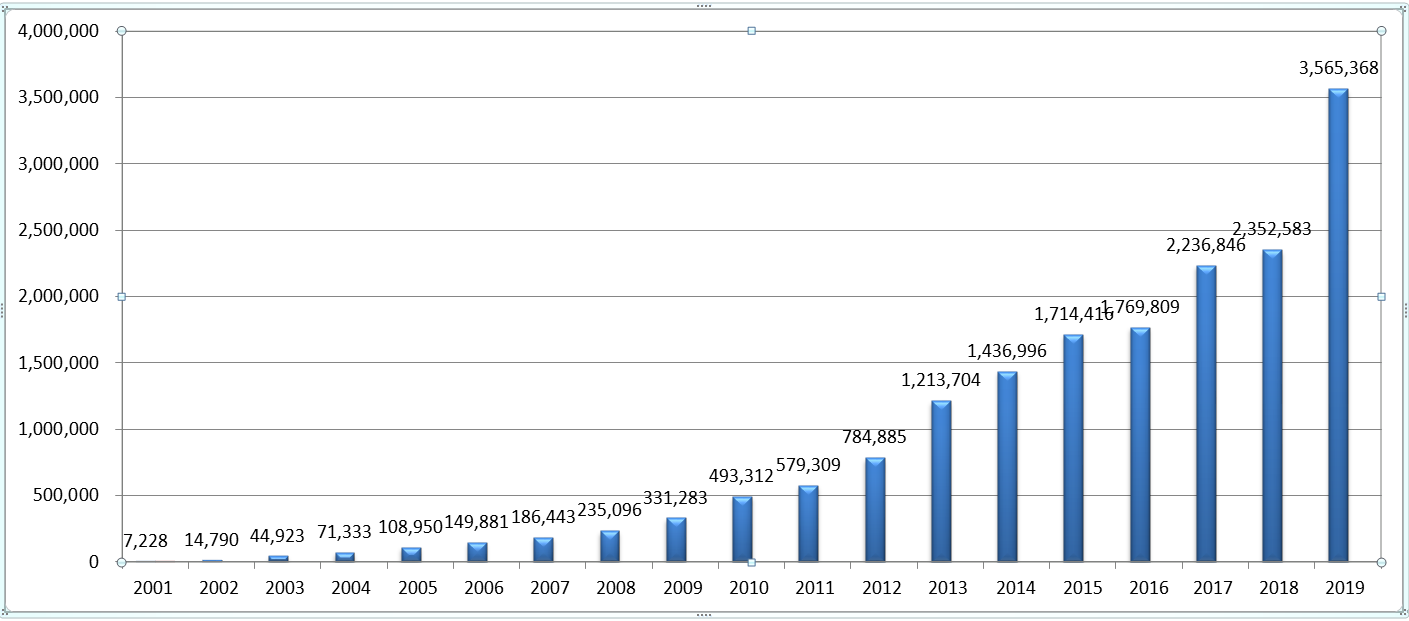Click the 2017 bar column
Screen dimensions: 1409x621
1206,413
